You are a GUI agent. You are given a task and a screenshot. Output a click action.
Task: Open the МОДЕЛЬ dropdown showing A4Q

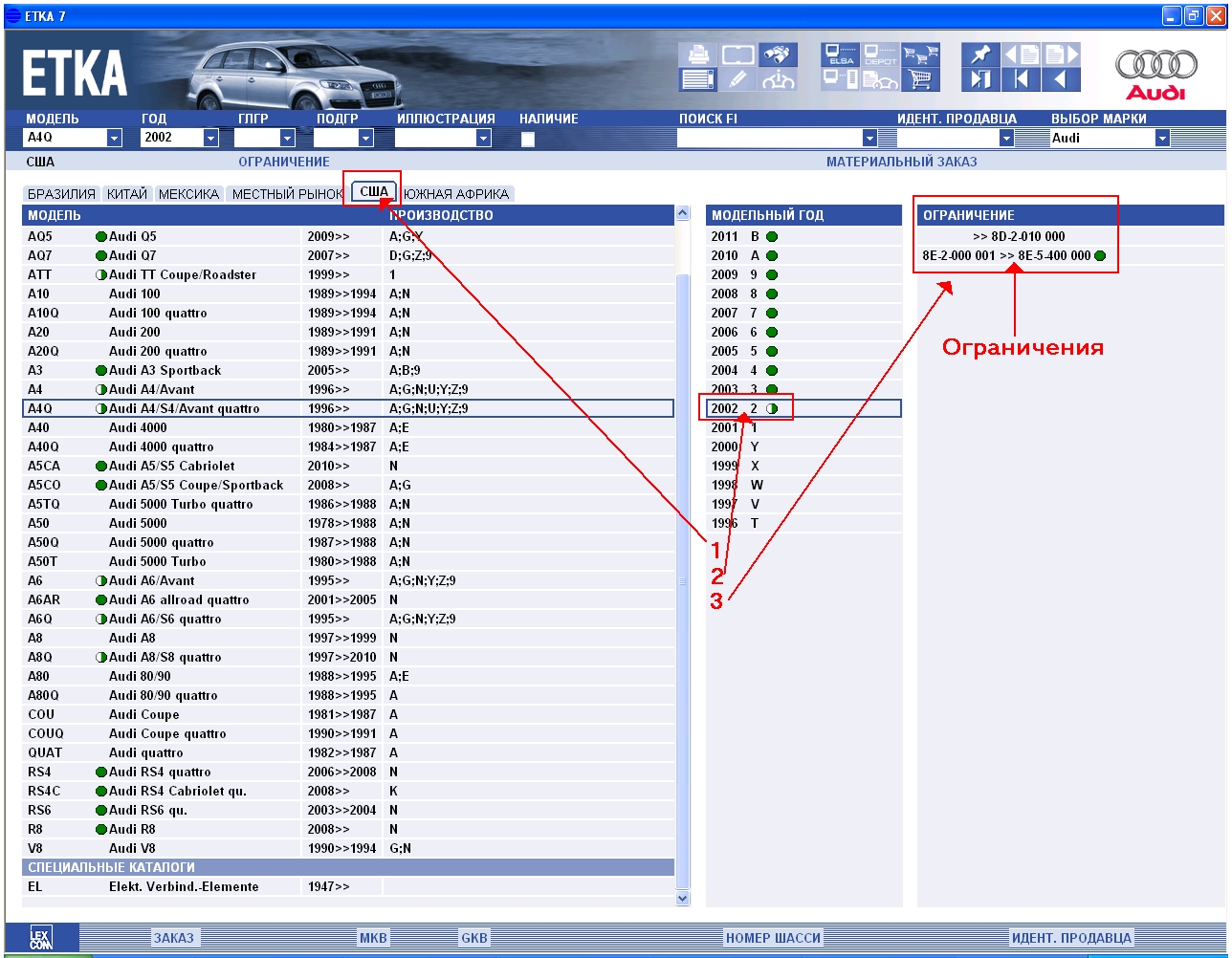coord(115,138)
